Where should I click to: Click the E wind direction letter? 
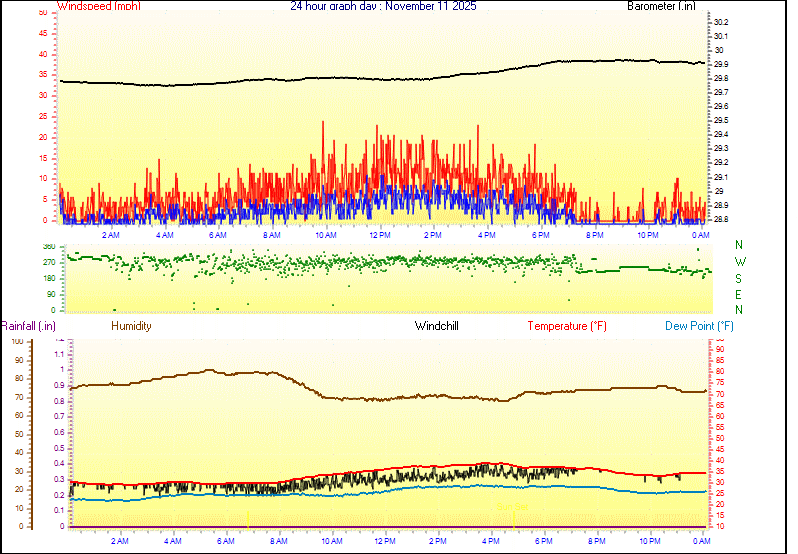[x=739, y=296]
